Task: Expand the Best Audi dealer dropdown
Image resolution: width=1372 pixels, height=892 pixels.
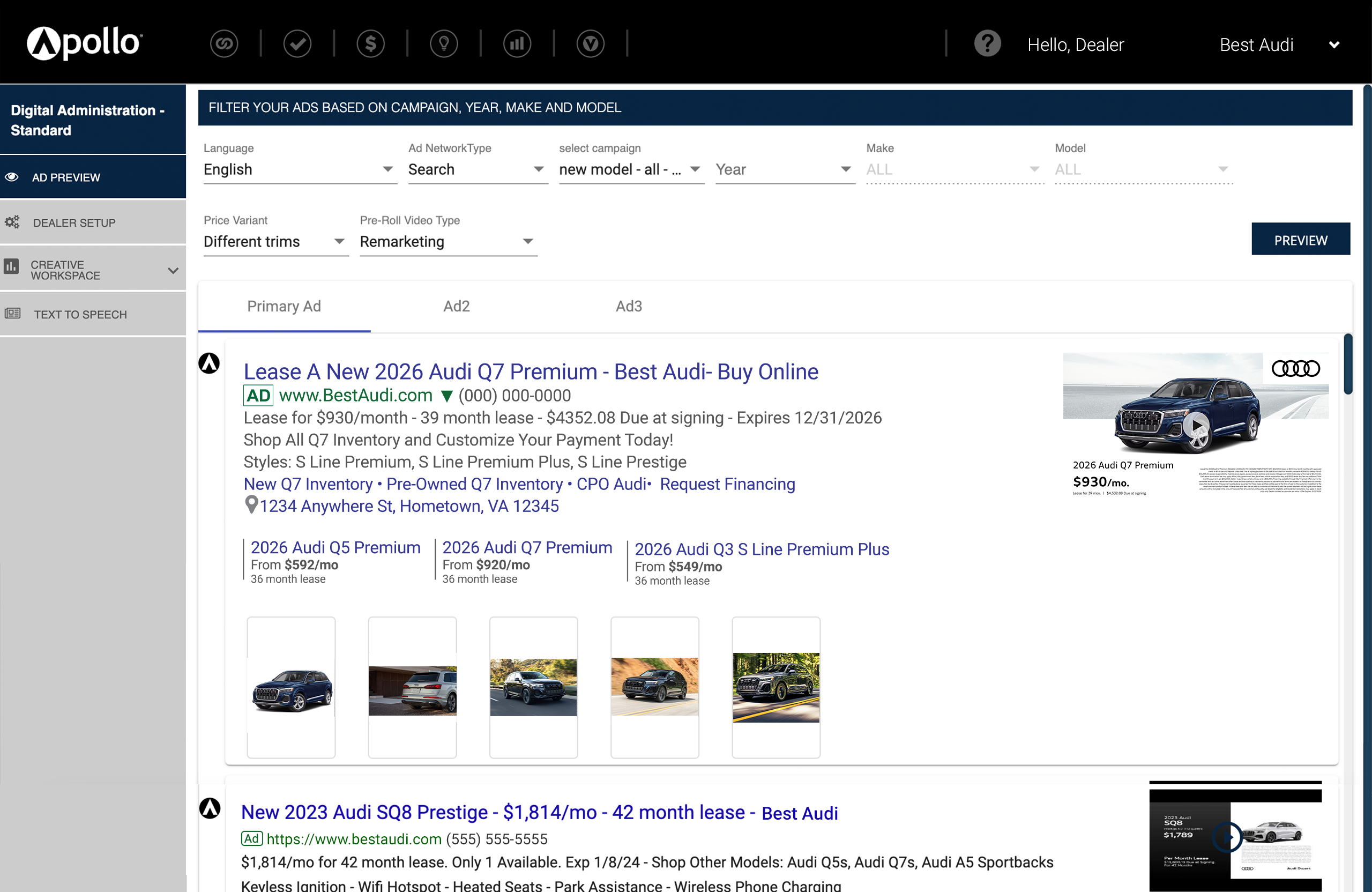Action: [x=1333, y=45]
